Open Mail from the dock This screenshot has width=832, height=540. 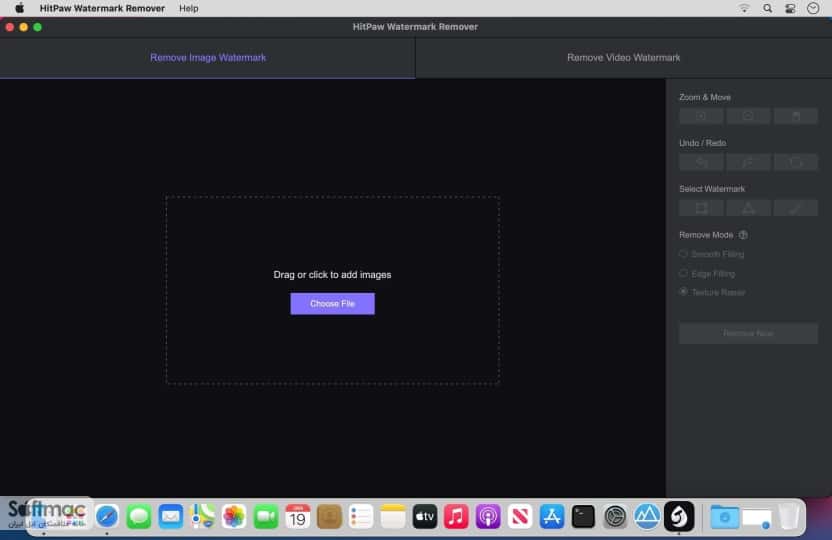point(170,517)
